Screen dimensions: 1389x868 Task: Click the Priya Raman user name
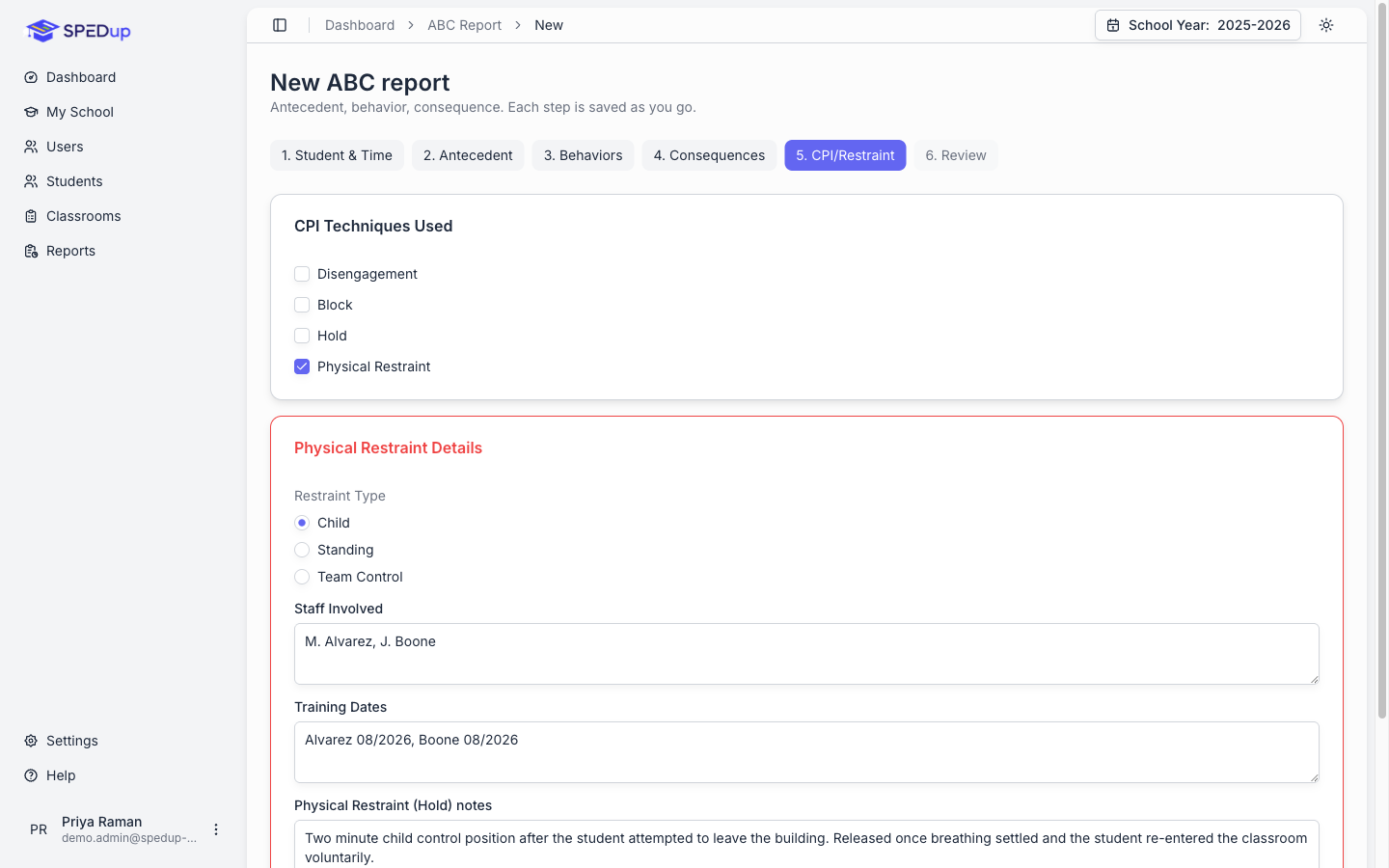[x=102, y=822]
